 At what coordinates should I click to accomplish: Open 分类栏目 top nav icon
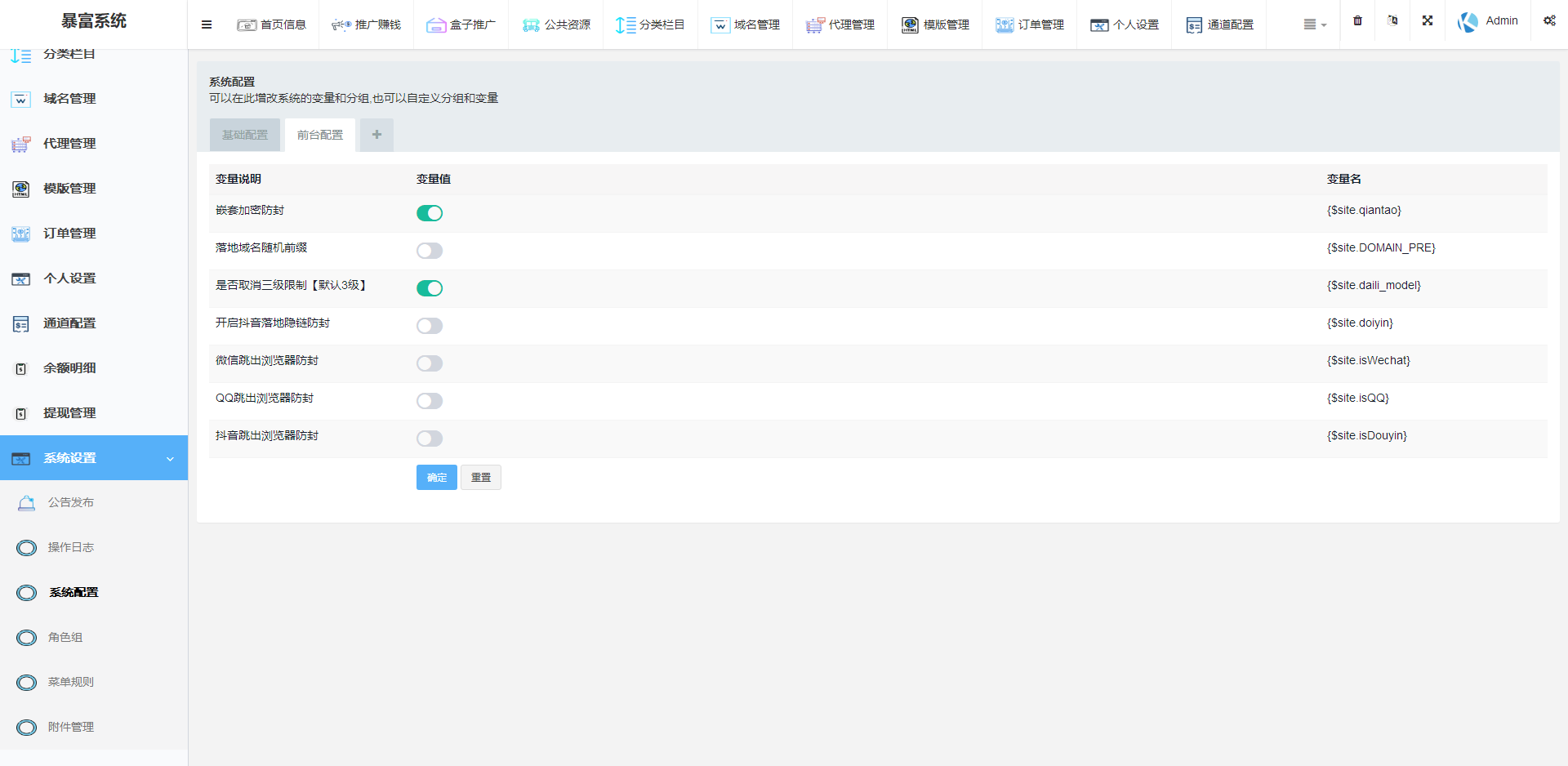click(x=626, y=25)
